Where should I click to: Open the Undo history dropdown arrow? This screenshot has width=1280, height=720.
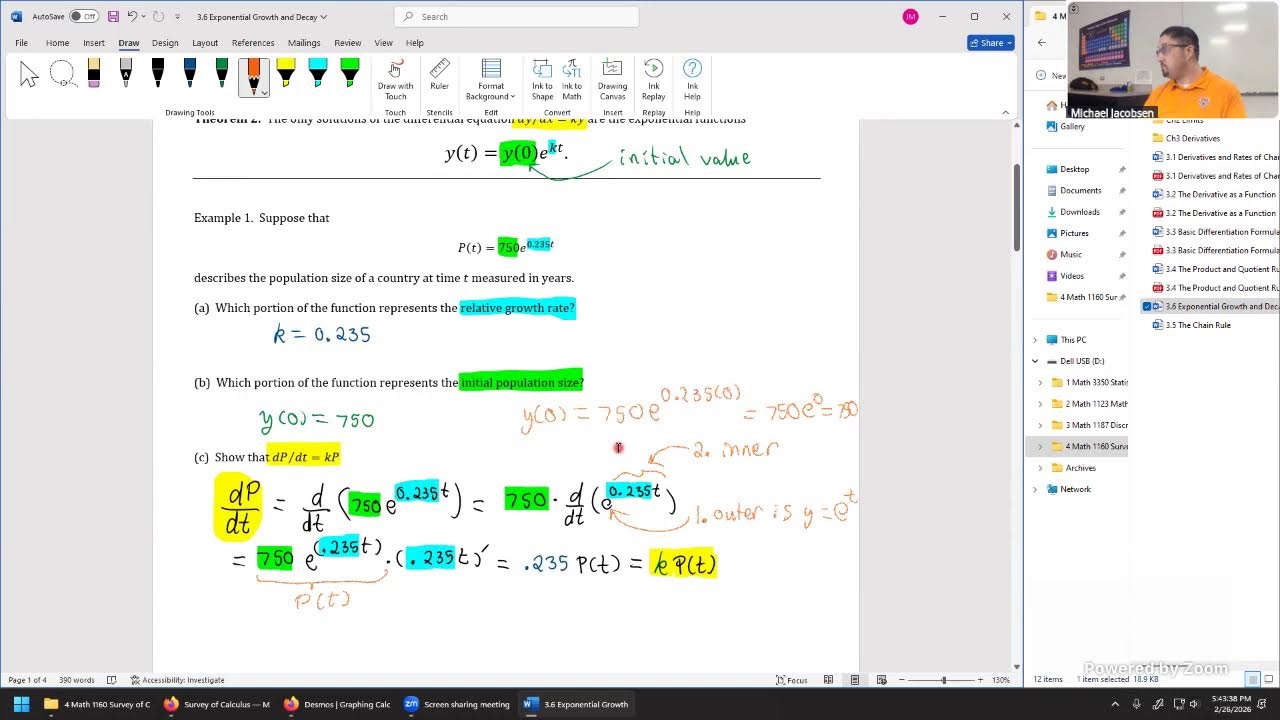pos(144,16)
